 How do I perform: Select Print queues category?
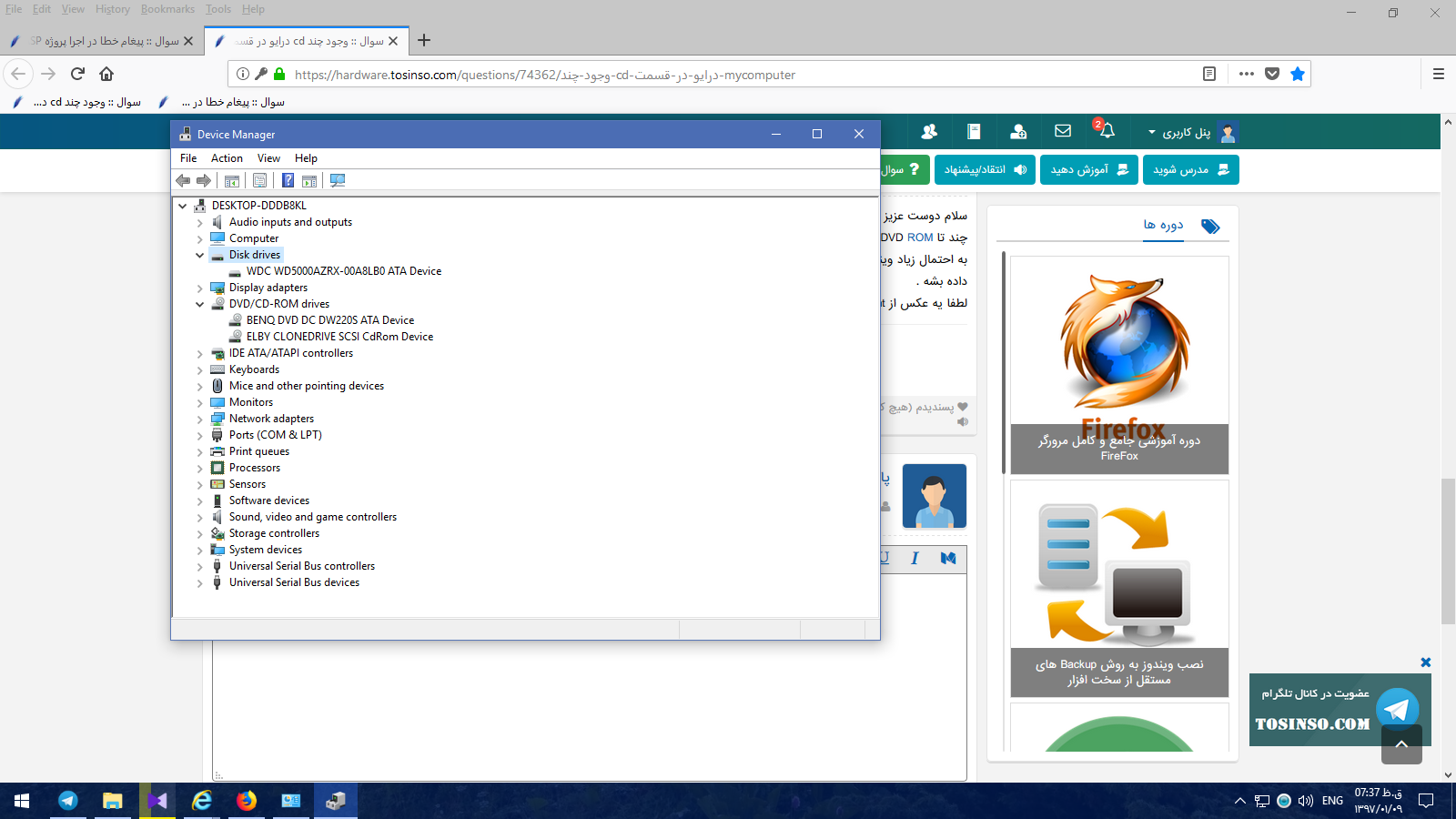point(258,451)
